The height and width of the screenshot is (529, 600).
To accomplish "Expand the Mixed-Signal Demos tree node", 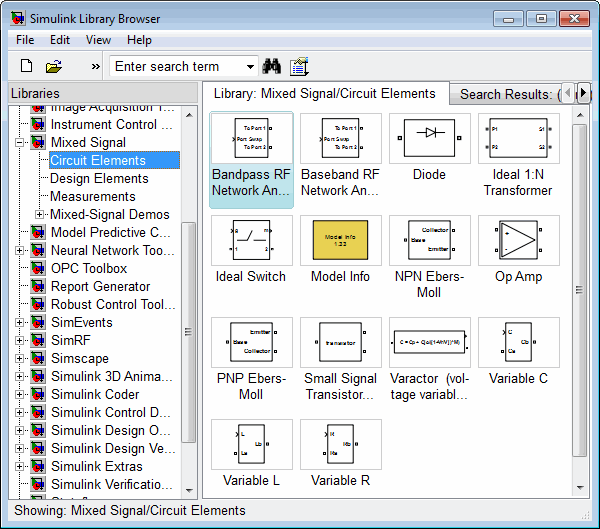I will (40, 215).
